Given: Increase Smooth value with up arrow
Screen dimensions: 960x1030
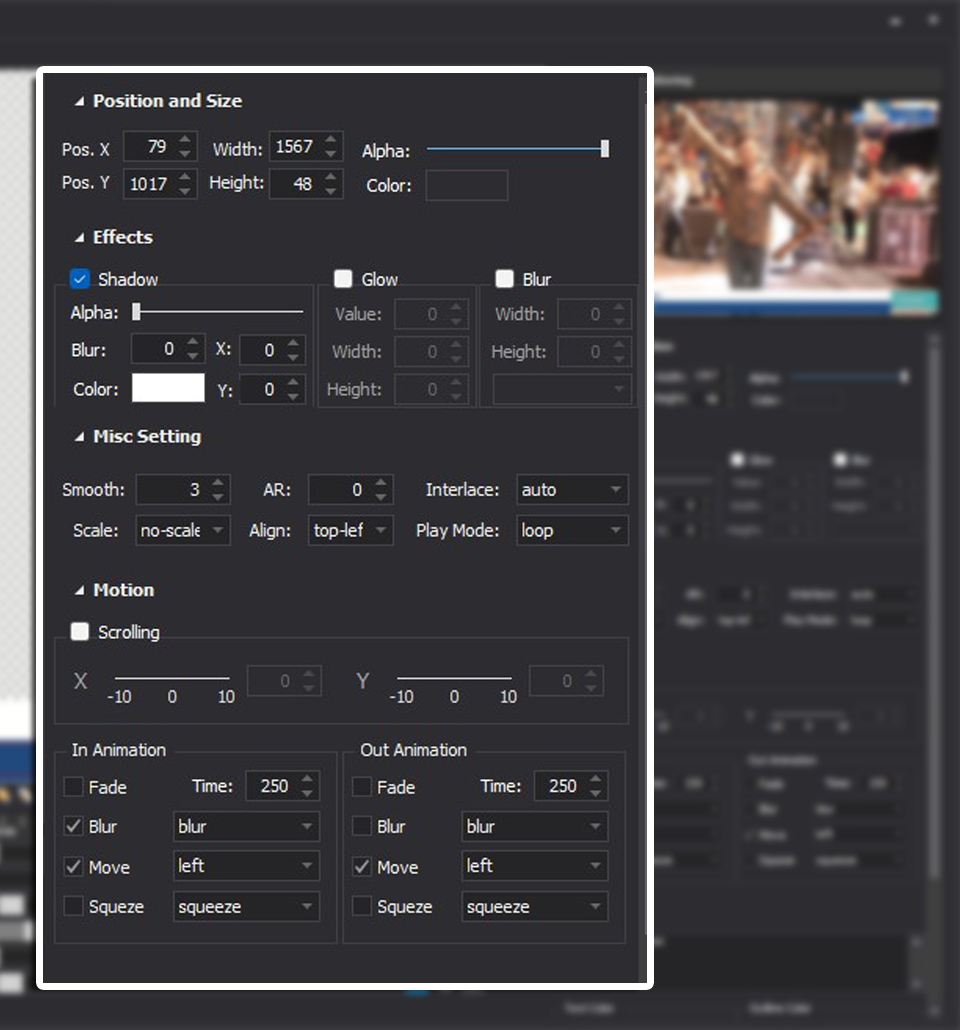Looking at the screenshot, I should click(219, 483).
